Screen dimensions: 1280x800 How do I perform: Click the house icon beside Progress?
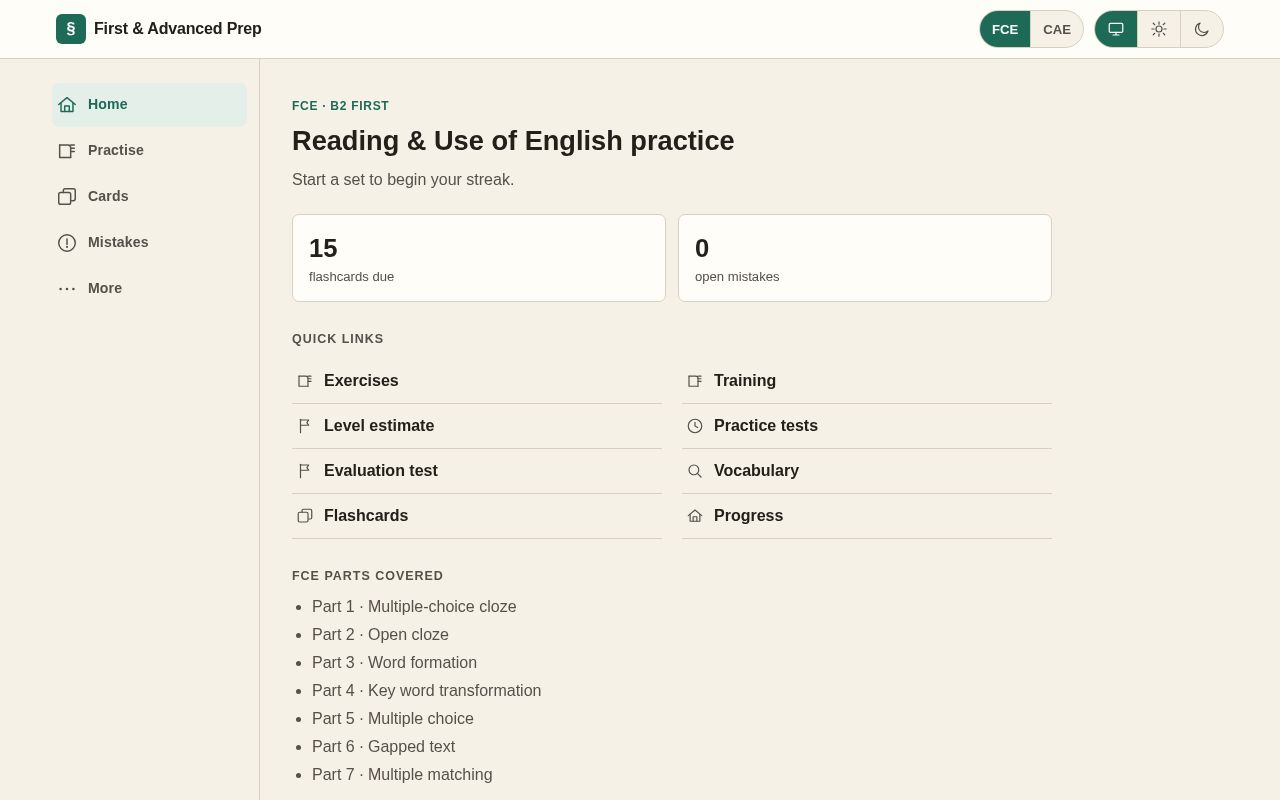click(x=695, y=516)
